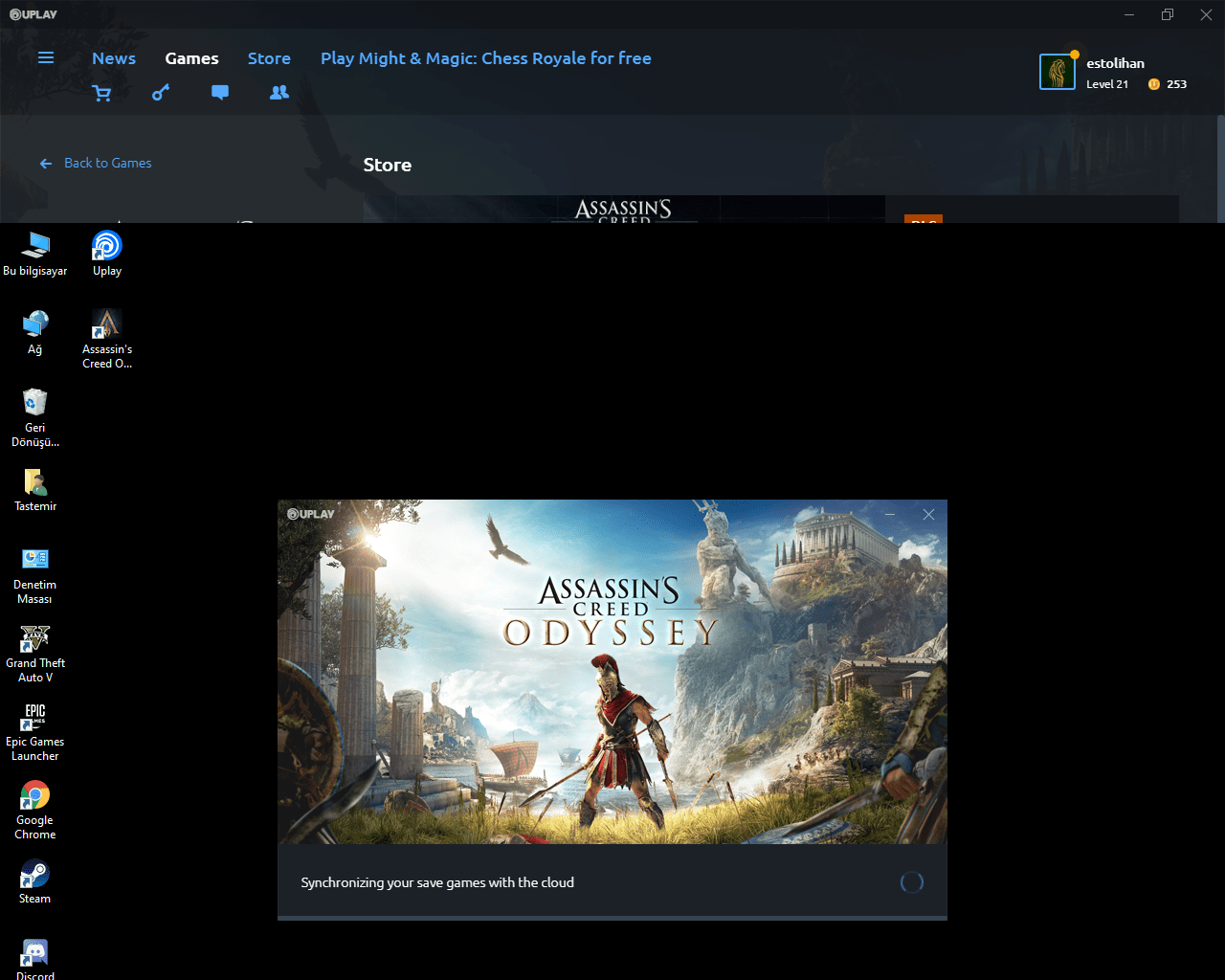Select the Tastemir user folder icon
The width and height of the screenshot is (1225, 980).
click(35, 490)
